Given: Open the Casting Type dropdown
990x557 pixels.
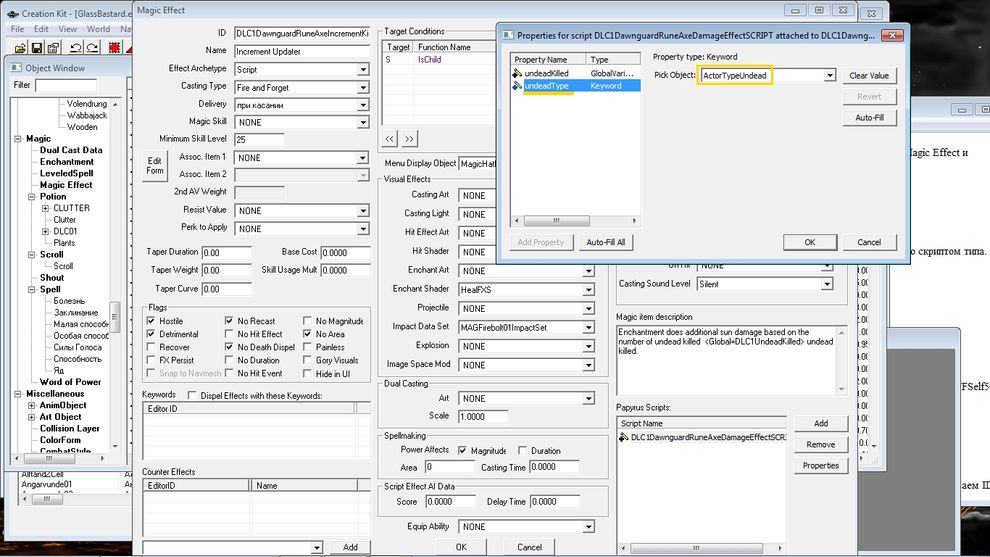Looking at the screenshot, I should click(x=363, y=87).
